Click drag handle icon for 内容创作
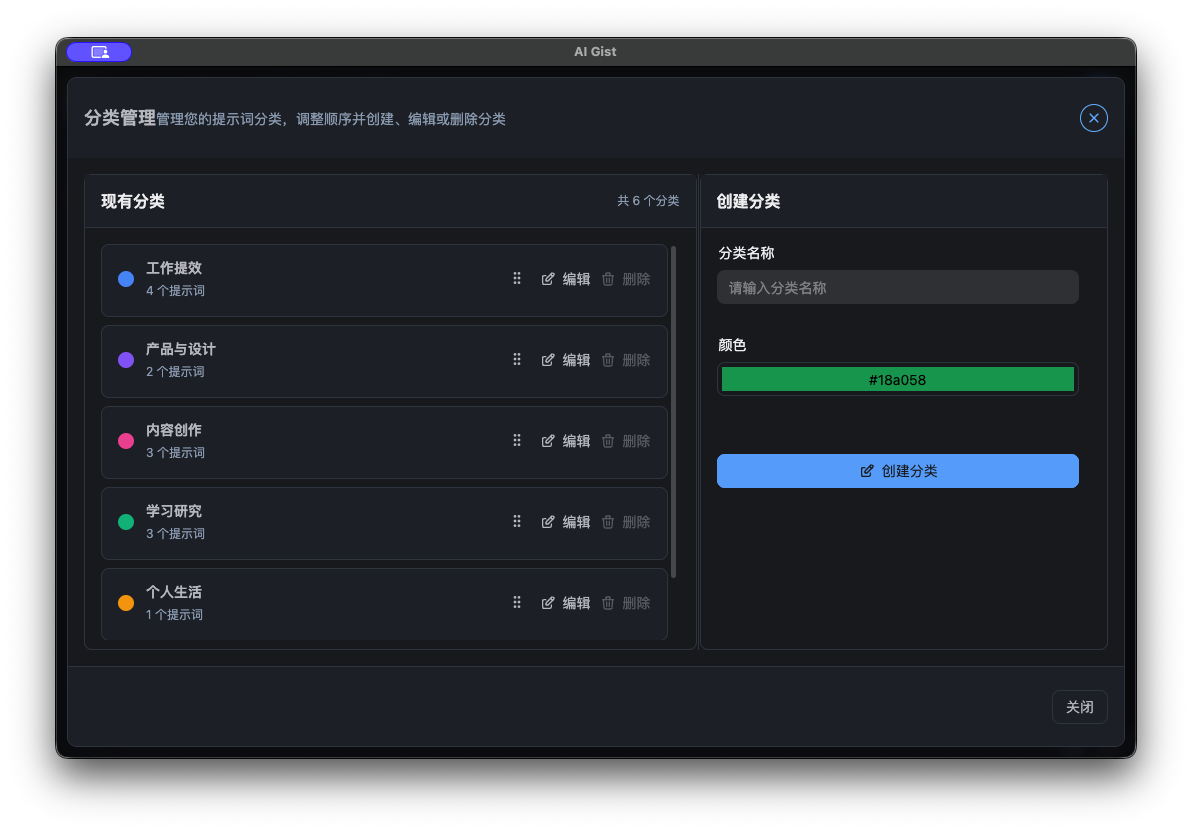This screenshot has height=832, width=1192. click(517, 440)
